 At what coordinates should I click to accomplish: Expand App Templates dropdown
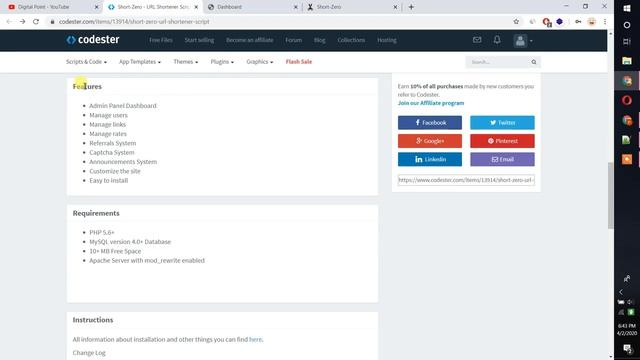pyautogui.click(x=140, y=62)
